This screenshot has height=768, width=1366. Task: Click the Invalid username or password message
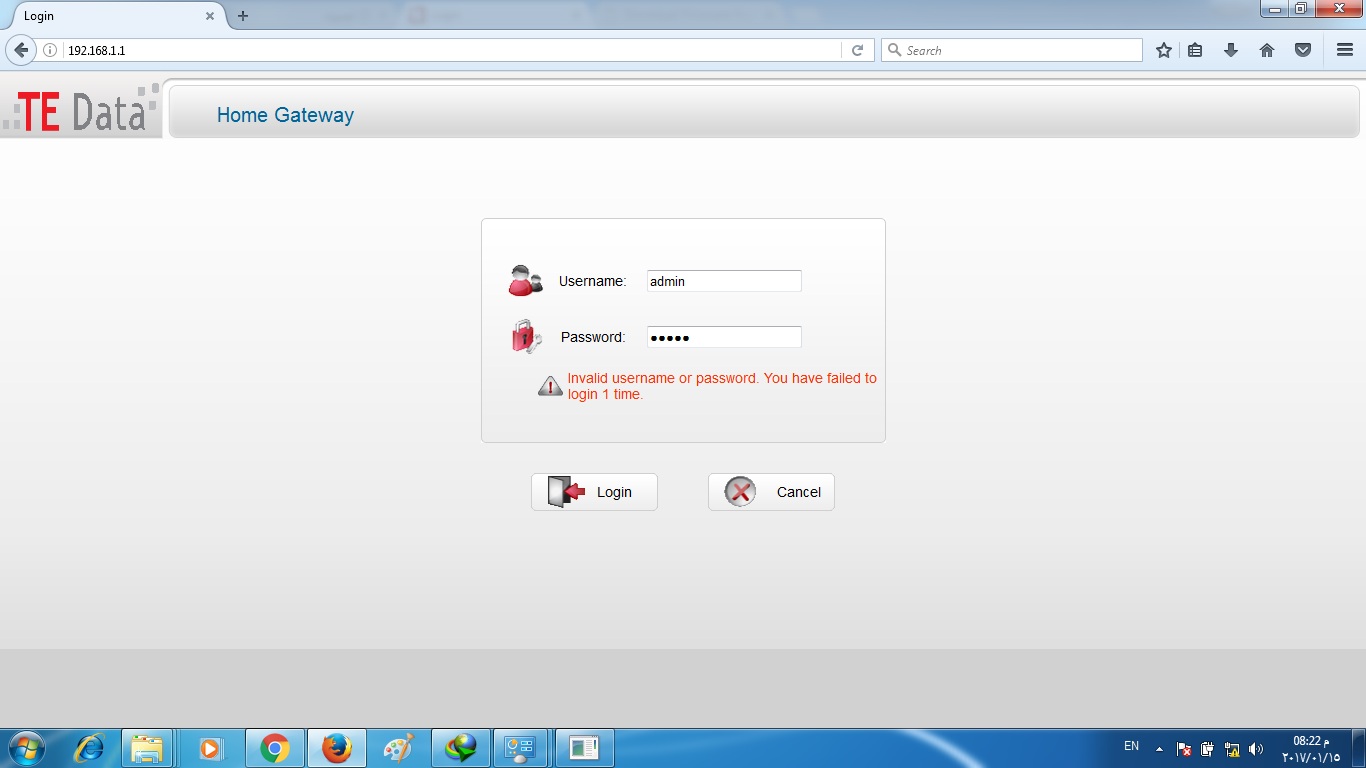point(722,386)
